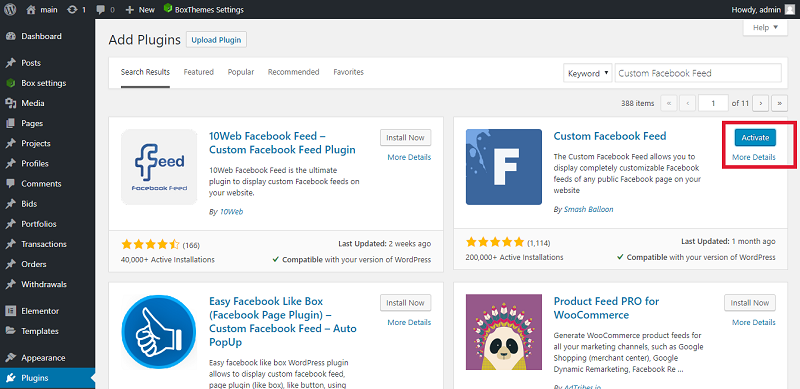Click the 388 items count text
This screenshot has width=800, height=389.
pyautogui.click(x=638, y=103)
